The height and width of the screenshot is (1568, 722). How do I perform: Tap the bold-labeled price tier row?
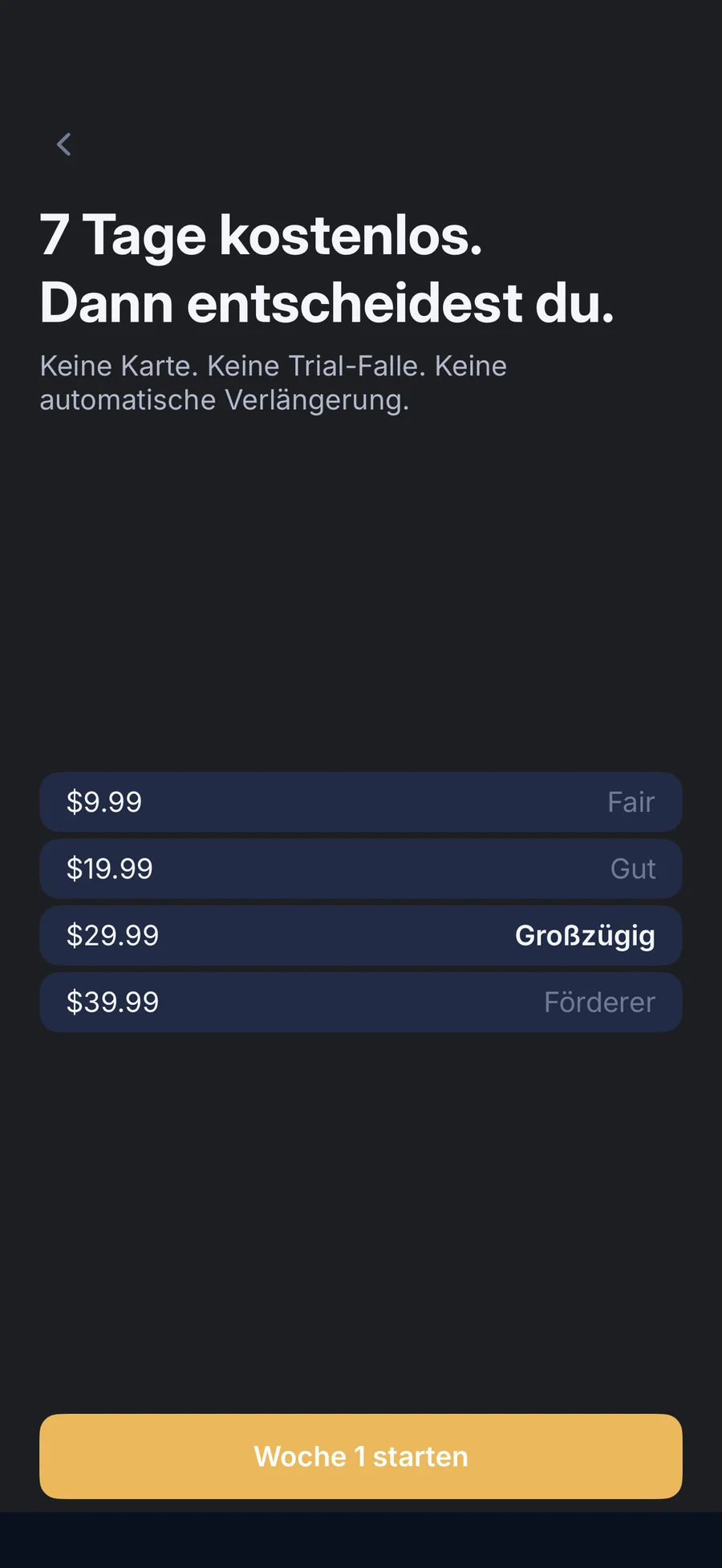pos(361,935)
